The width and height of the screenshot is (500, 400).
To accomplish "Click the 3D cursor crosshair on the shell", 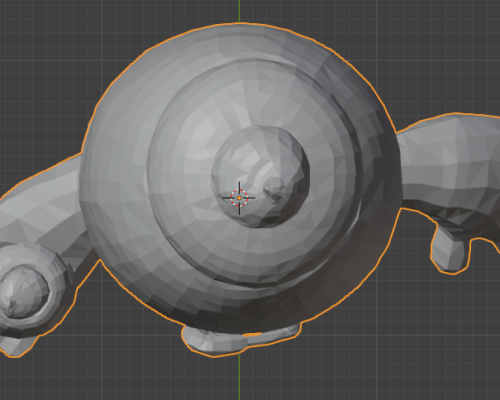I will coord(239,198).
